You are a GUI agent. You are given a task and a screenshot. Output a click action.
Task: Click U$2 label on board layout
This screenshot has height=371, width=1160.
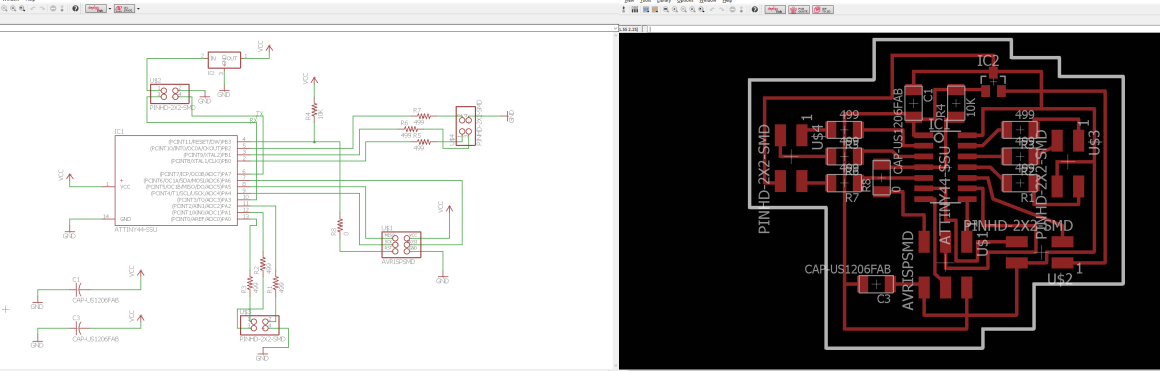click(x=1059, y=279)
